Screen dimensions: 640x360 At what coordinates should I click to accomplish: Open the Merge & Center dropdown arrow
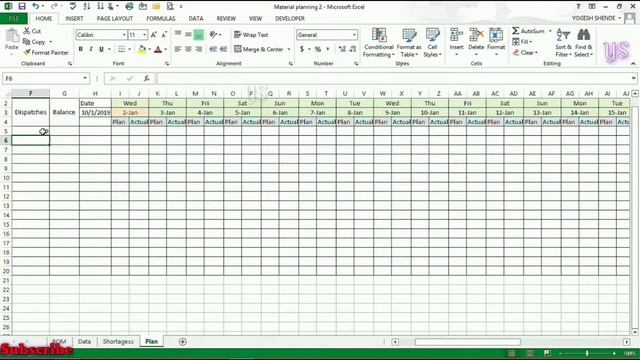tap(289, 49)
